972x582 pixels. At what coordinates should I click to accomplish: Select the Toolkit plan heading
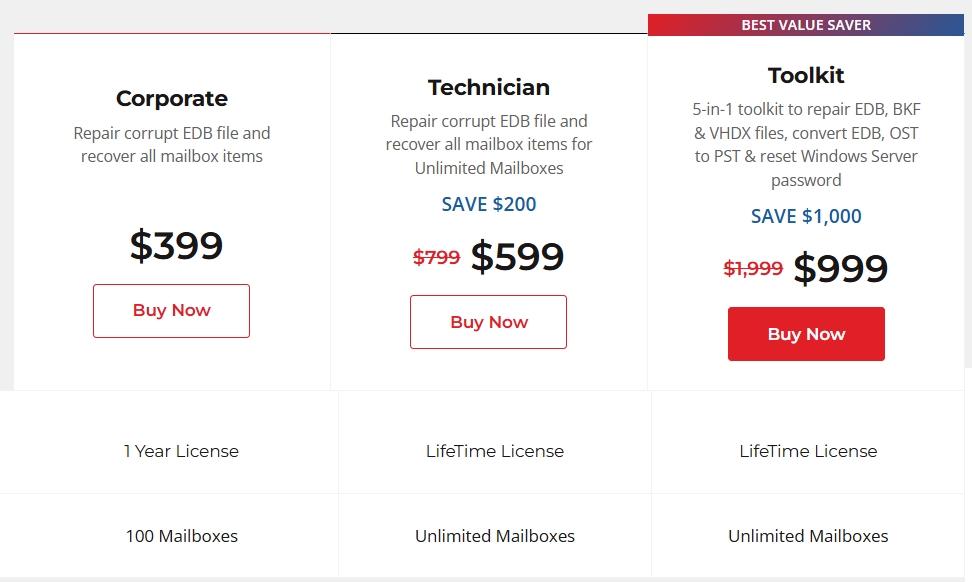[x=806, y=76]
